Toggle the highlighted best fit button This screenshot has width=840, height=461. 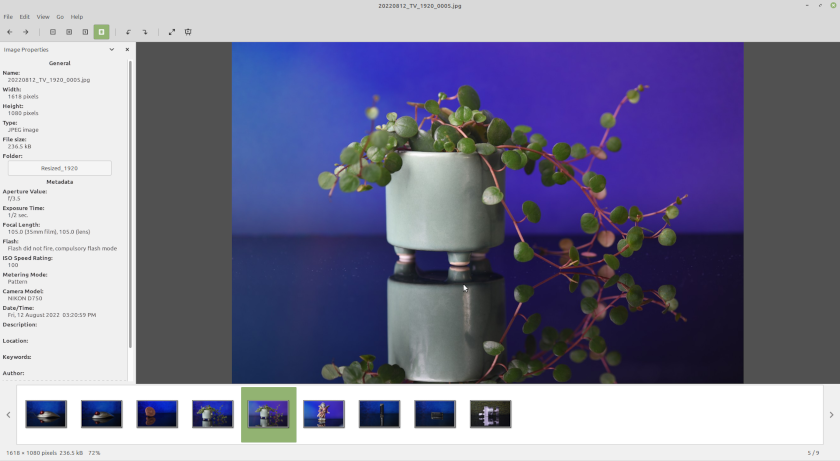tap(101, 32)
